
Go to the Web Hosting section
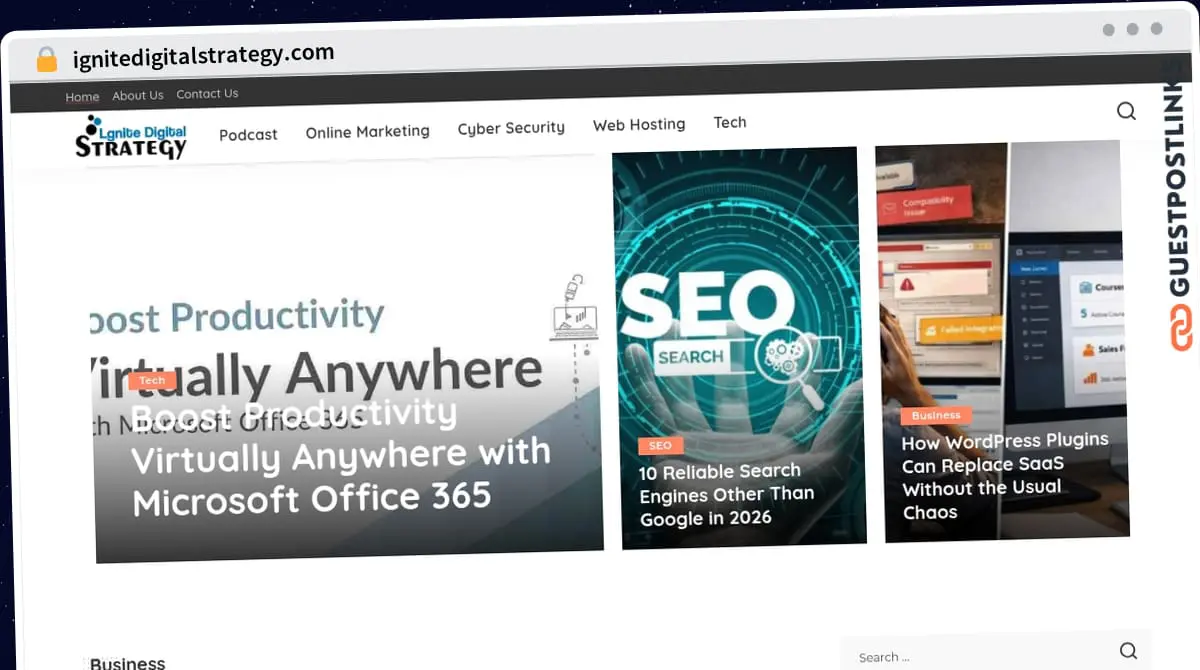coord(639,125)
